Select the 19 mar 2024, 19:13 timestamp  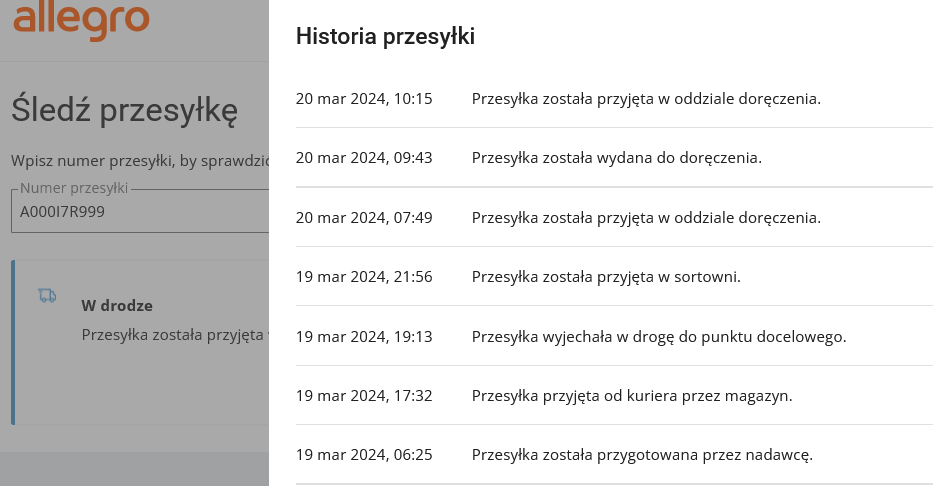click(364, 336)
